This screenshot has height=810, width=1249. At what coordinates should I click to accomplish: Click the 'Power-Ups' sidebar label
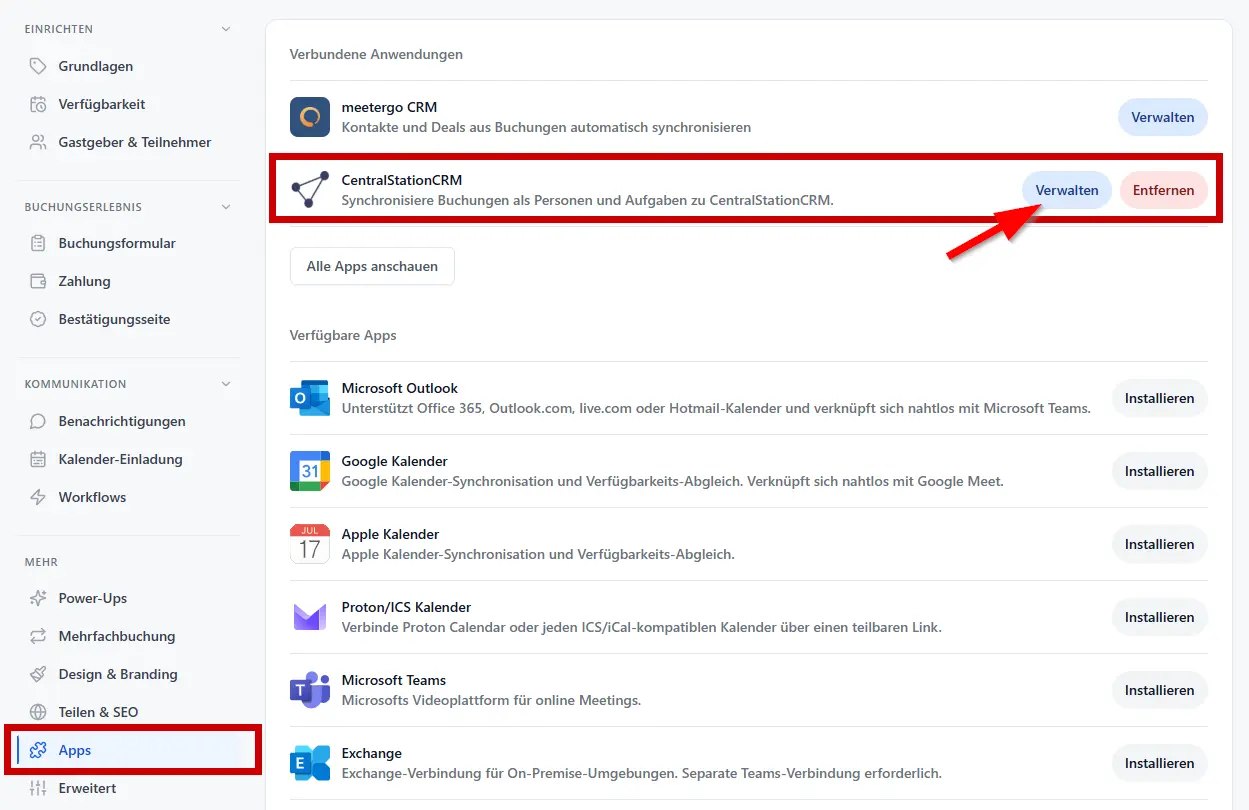[x=93, y=598]
